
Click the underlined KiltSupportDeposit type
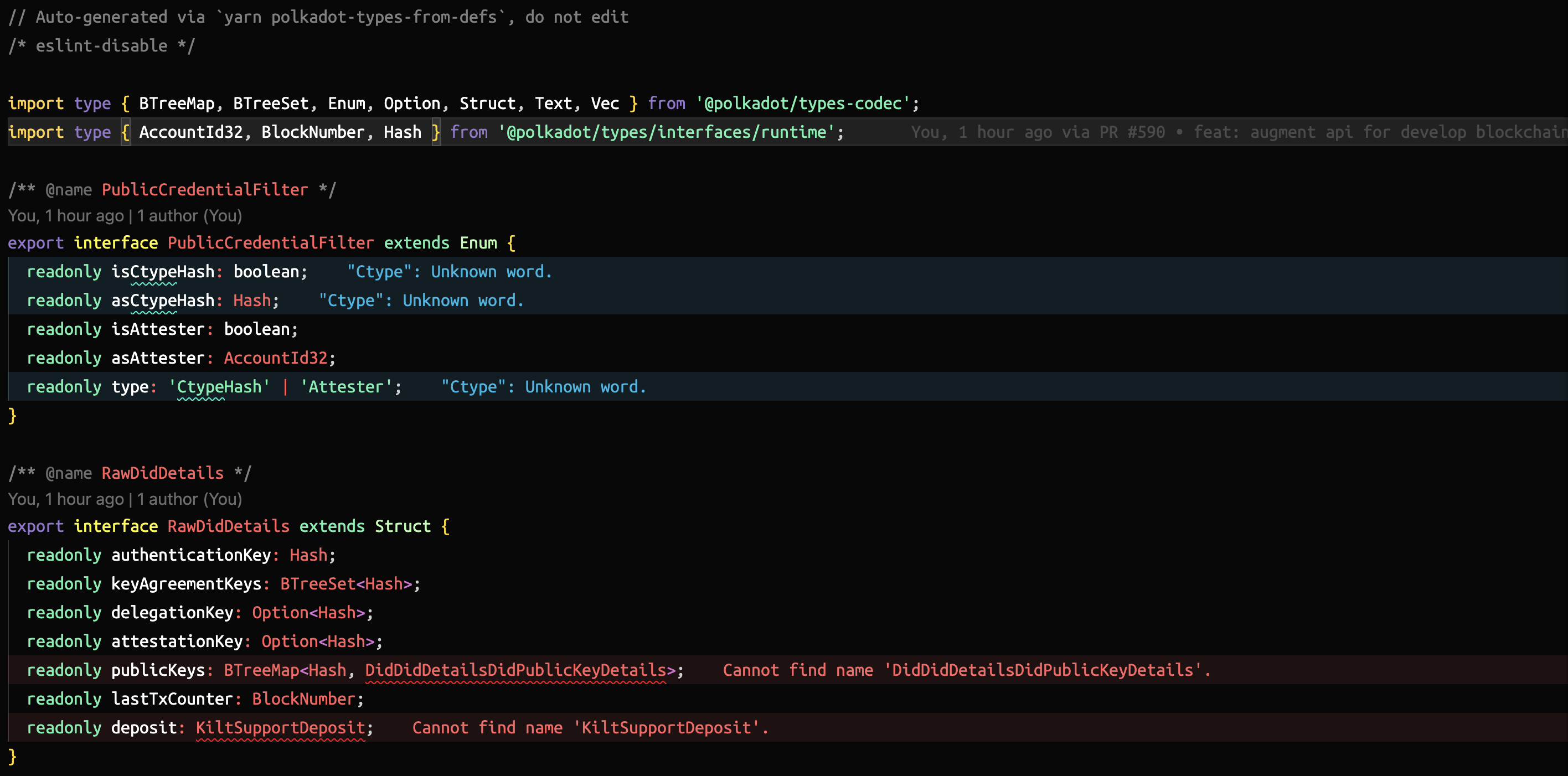click(x=280, y=727)
